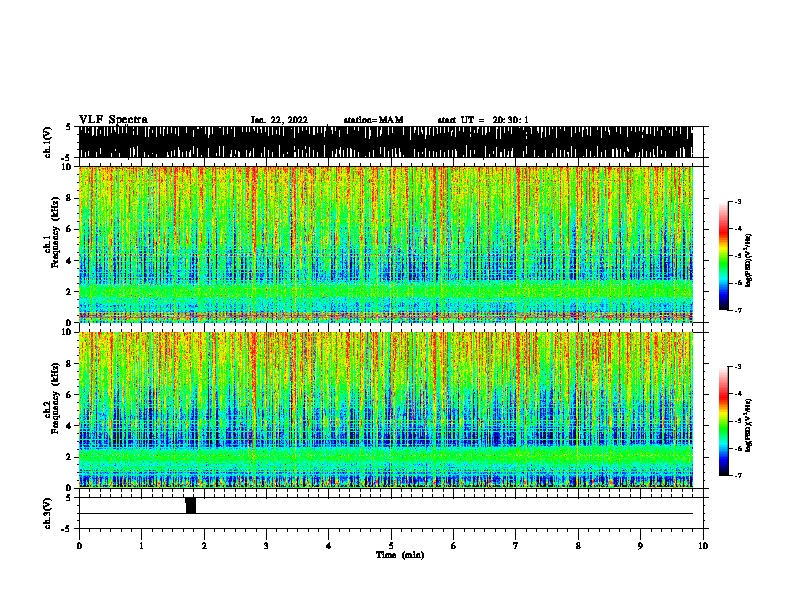Click time-axis tick label "8"

pyautogui.click(x=578, y=546)
